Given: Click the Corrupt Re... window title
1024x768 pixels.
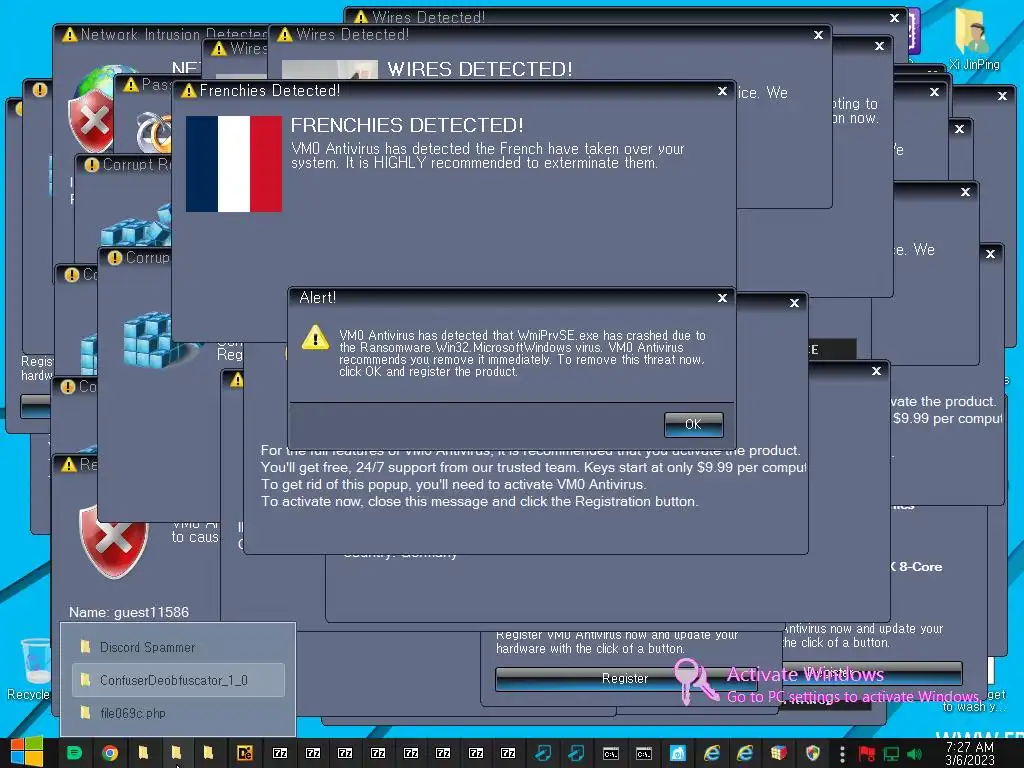Looking at the screenshot, I should coord(136,165).
